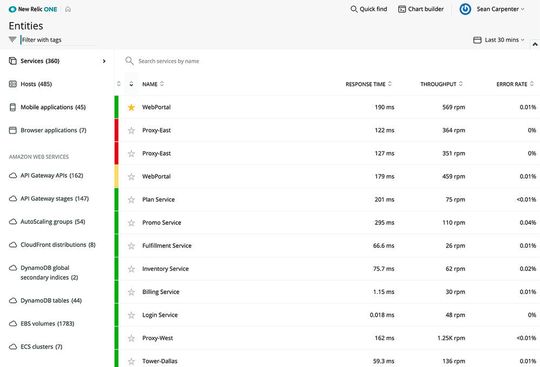Click the blue user avatar icon
The image size is (540, 367).
coord(465,9)
